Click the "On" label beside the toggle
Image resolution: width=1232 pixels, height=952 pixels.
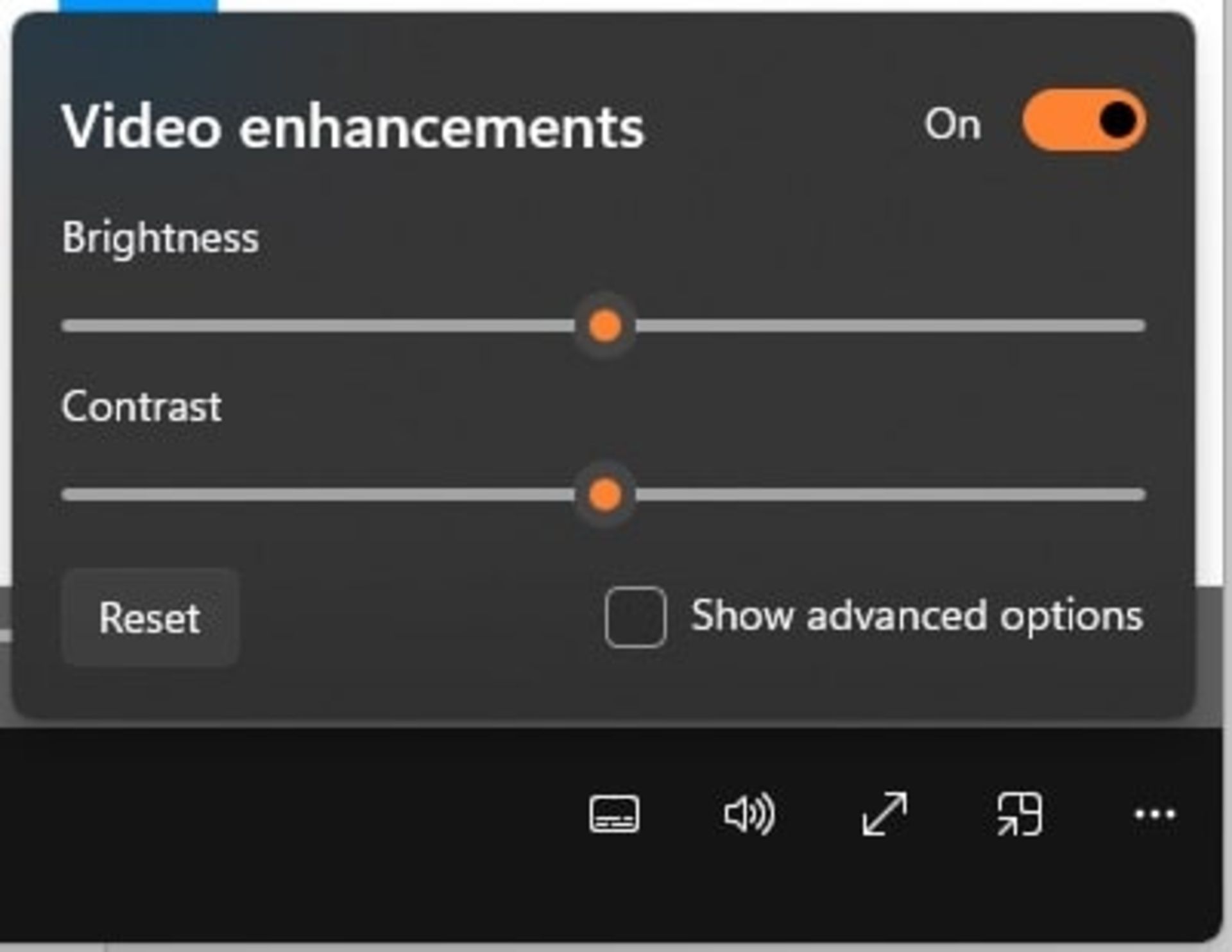952,123
